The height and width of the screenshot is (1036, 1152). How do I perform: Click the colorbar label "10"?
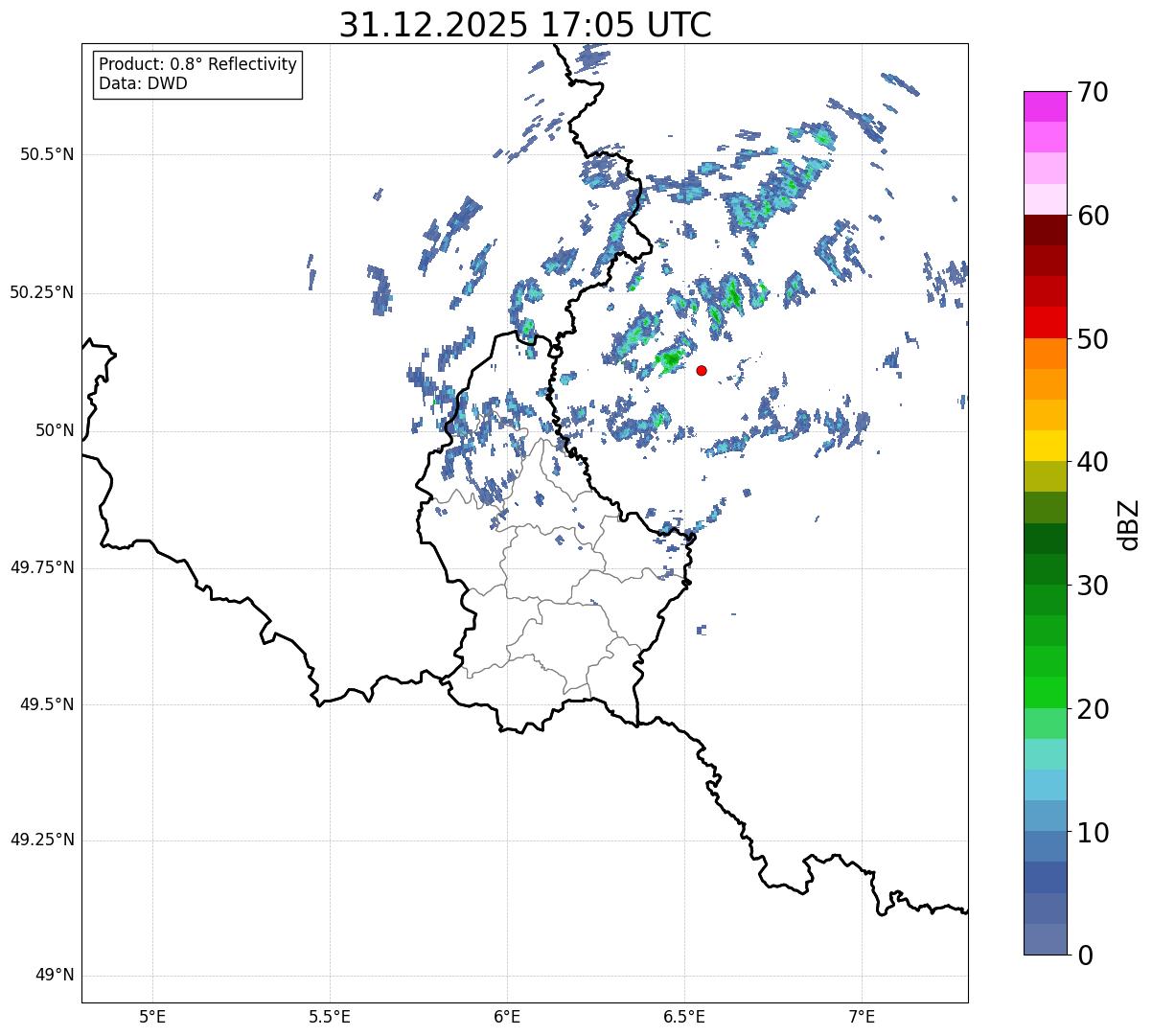[1094, 833]
